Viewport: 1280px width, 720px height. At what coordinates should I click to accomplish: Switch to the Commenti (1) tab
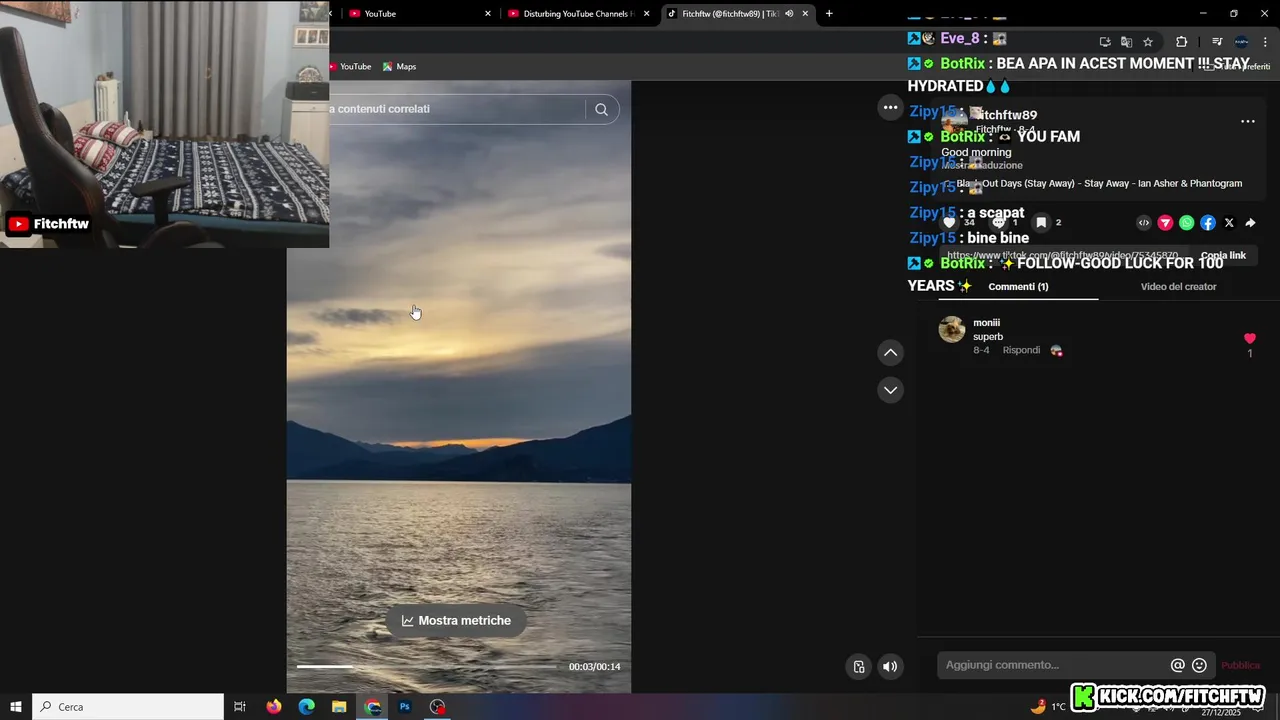(x=1018, y=287)
